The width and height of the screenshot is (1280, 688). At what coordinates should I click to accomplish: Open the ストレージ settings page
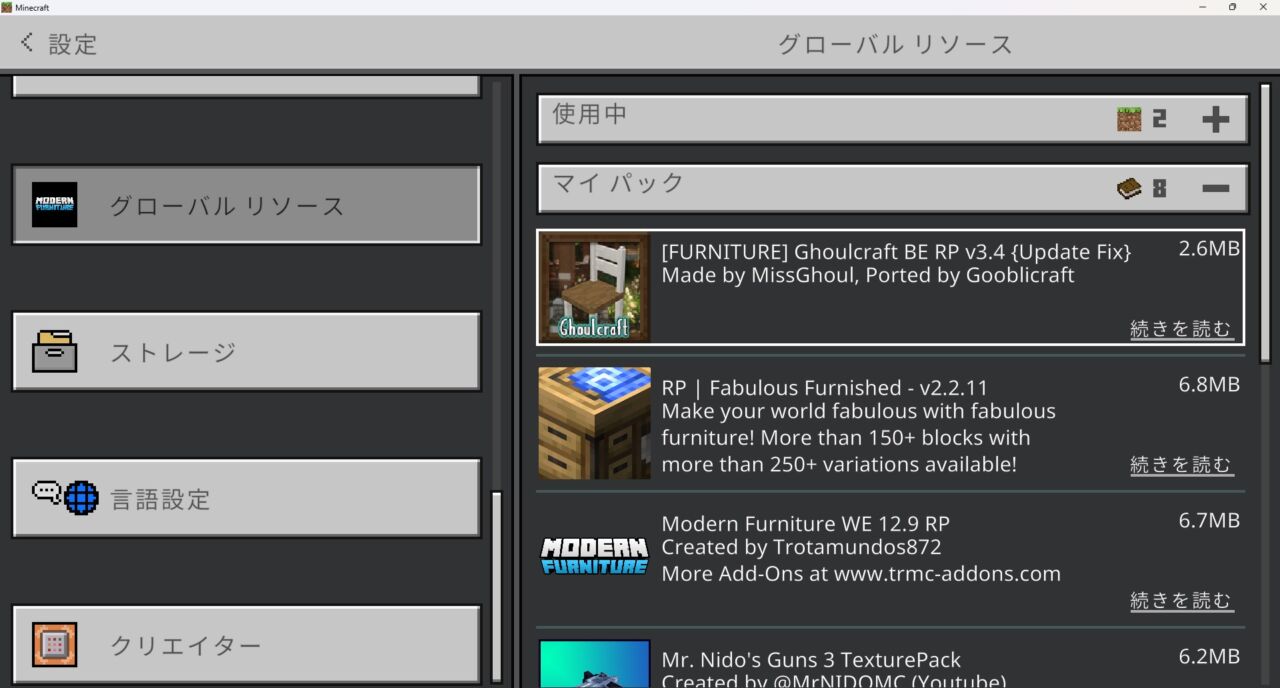click(245, 352)
